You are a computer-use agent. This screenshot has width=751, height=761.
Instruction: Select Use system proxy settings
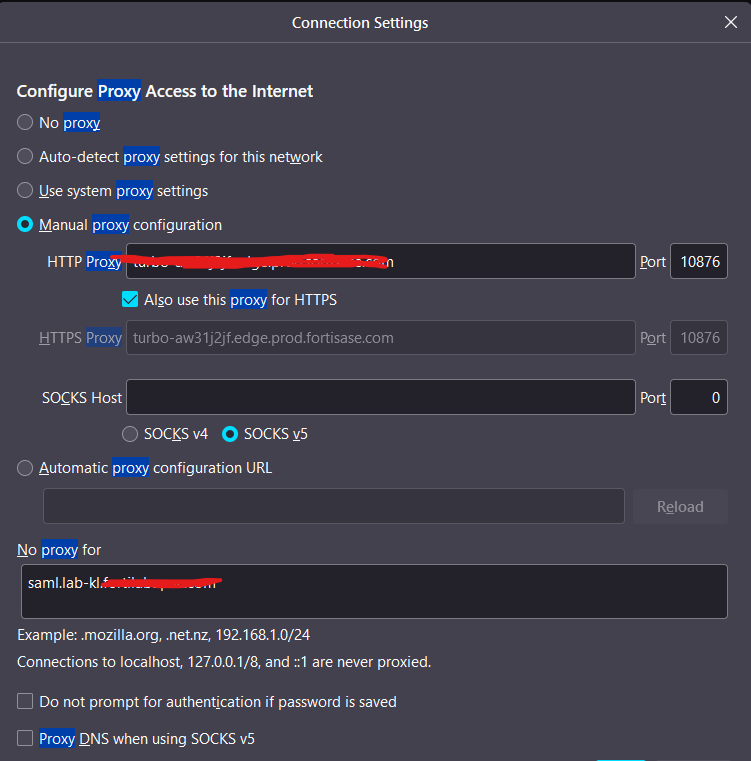[26, 191]
